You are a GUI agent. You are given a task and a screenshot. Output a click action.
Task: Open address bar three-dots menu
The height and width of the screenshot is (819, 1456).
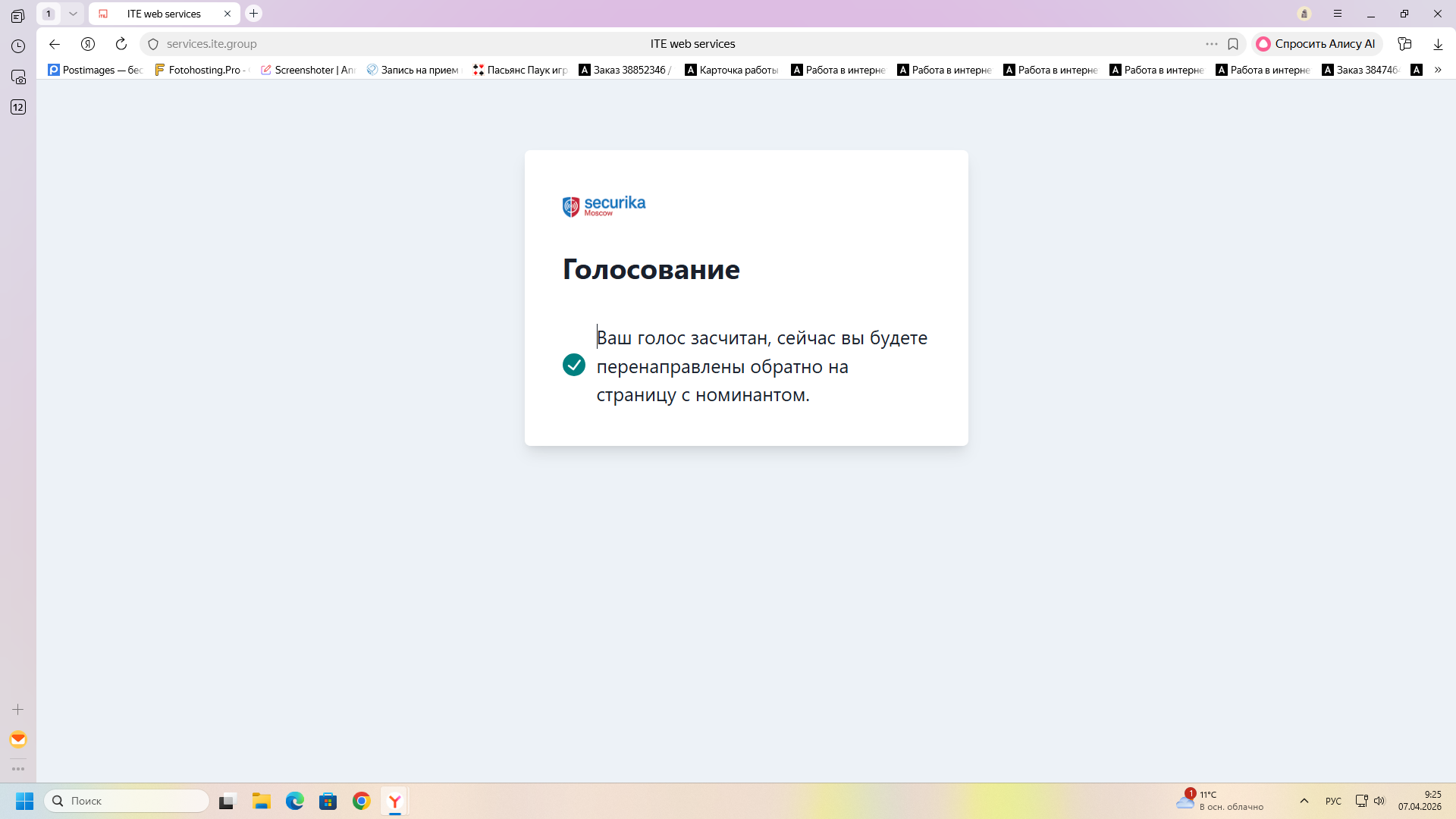click(1212, 44)
